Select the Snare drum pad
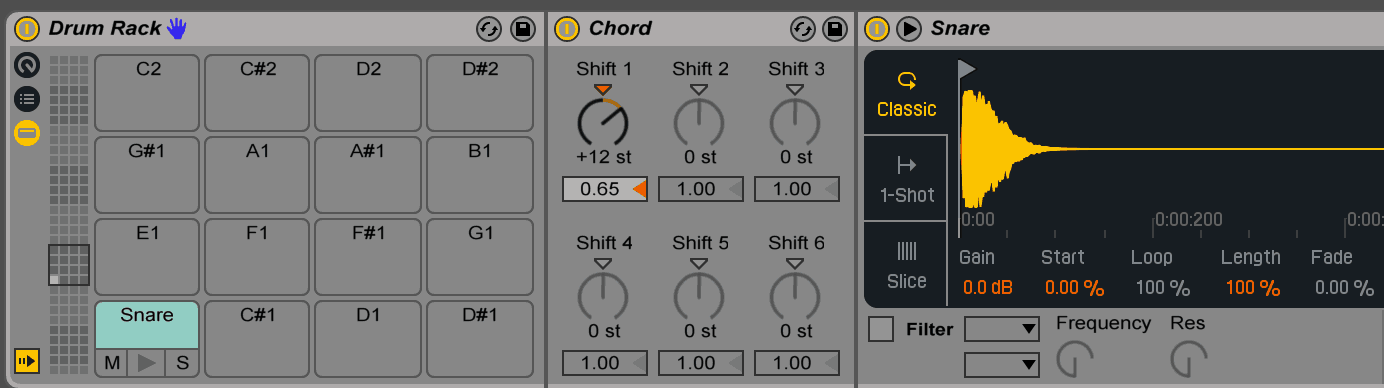The image size is (1384, 388). tap(147, 324)
